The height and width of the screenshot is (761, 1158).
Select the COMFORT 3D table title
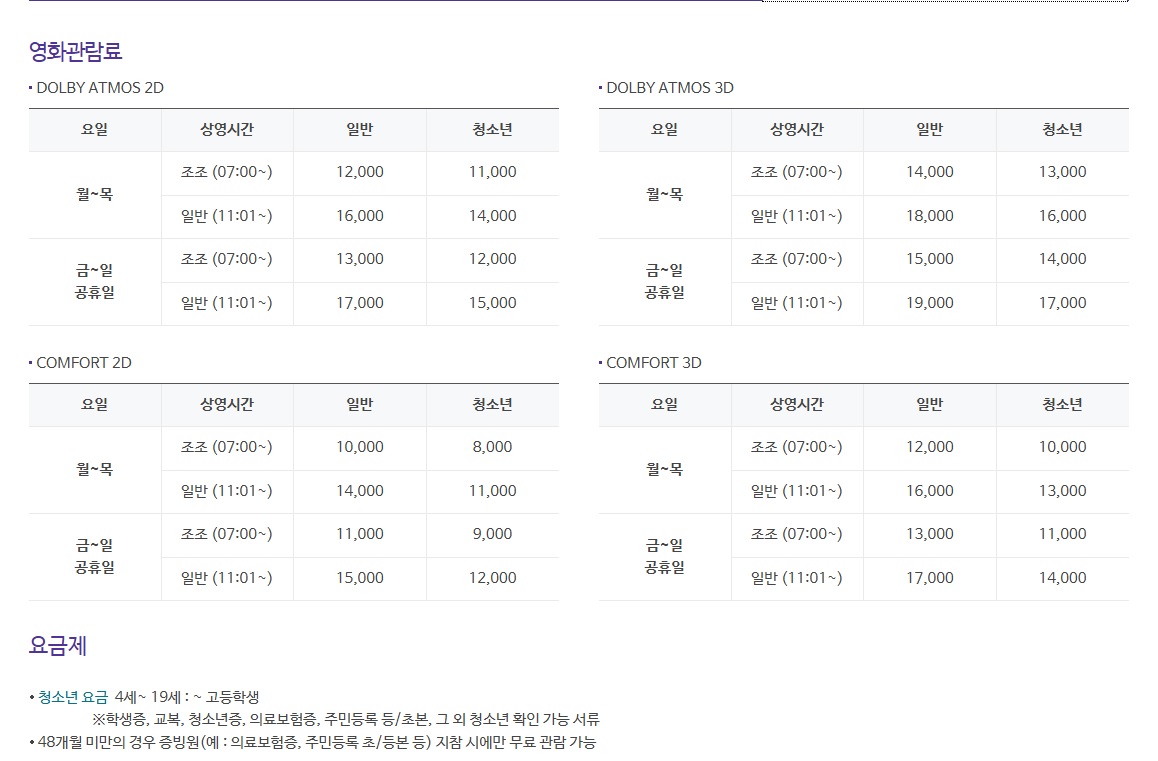(654, 363)
